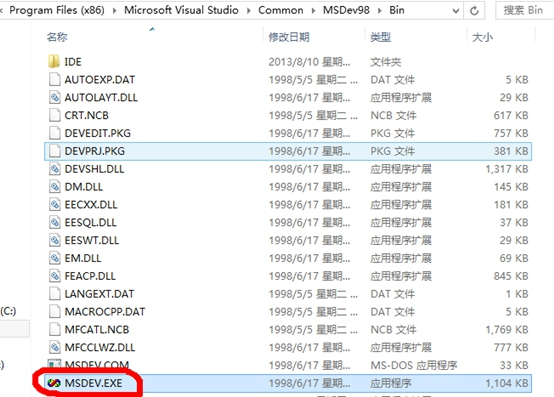This screenshot has height=397, width=554.
Task: Select the DEVPRJ.PKG file name
Action: [x=95, y=151]
